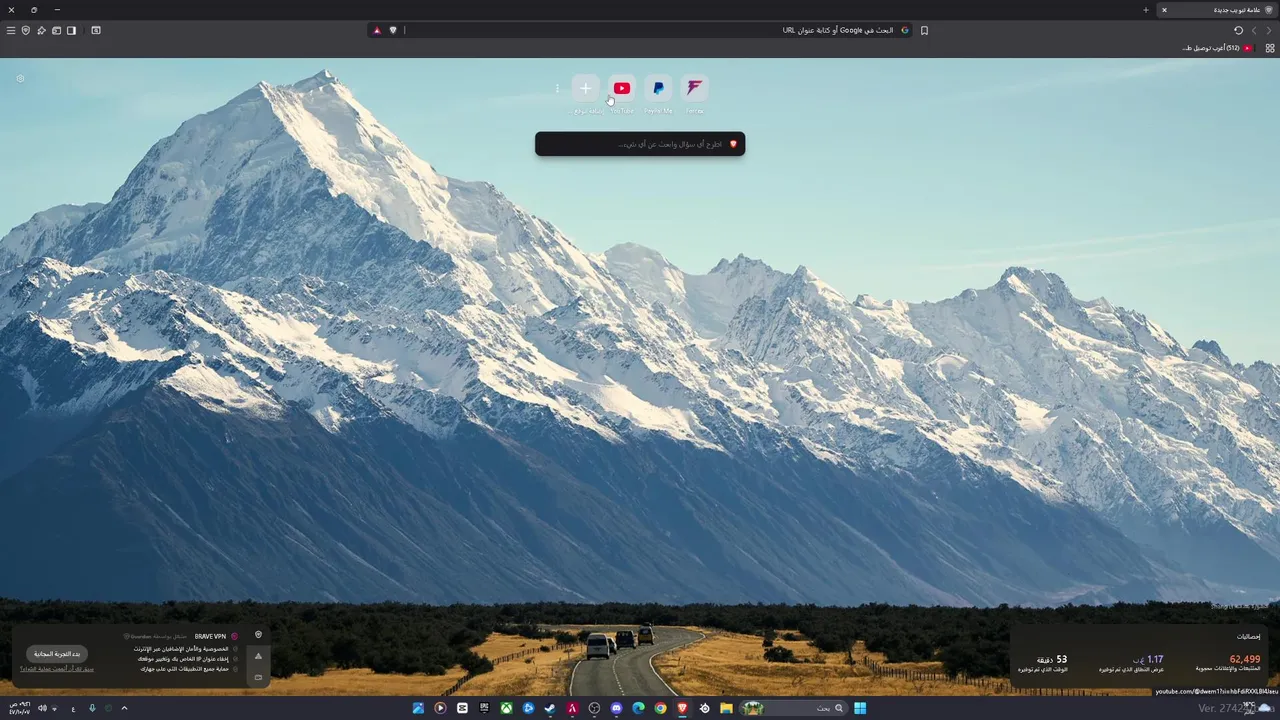1280x720 pixels.
Task: Close the new tab with its X
Action: point(1164,10)
